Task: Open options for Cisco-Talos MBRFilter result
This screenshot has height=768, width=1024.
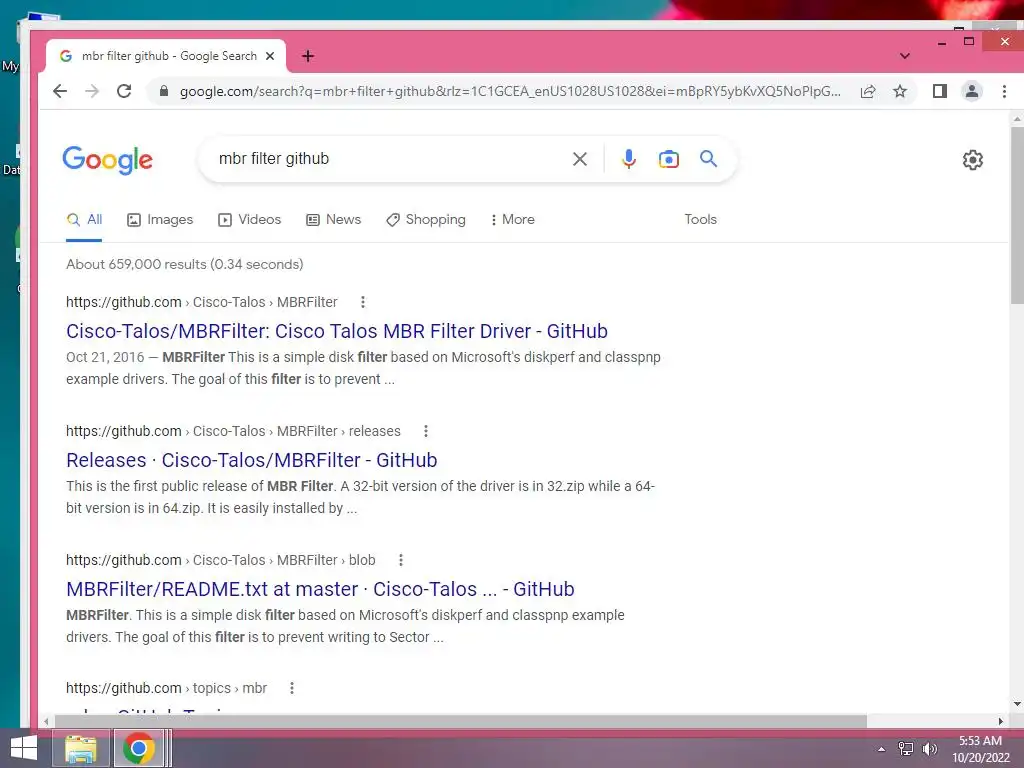Action: coord(363,302)
